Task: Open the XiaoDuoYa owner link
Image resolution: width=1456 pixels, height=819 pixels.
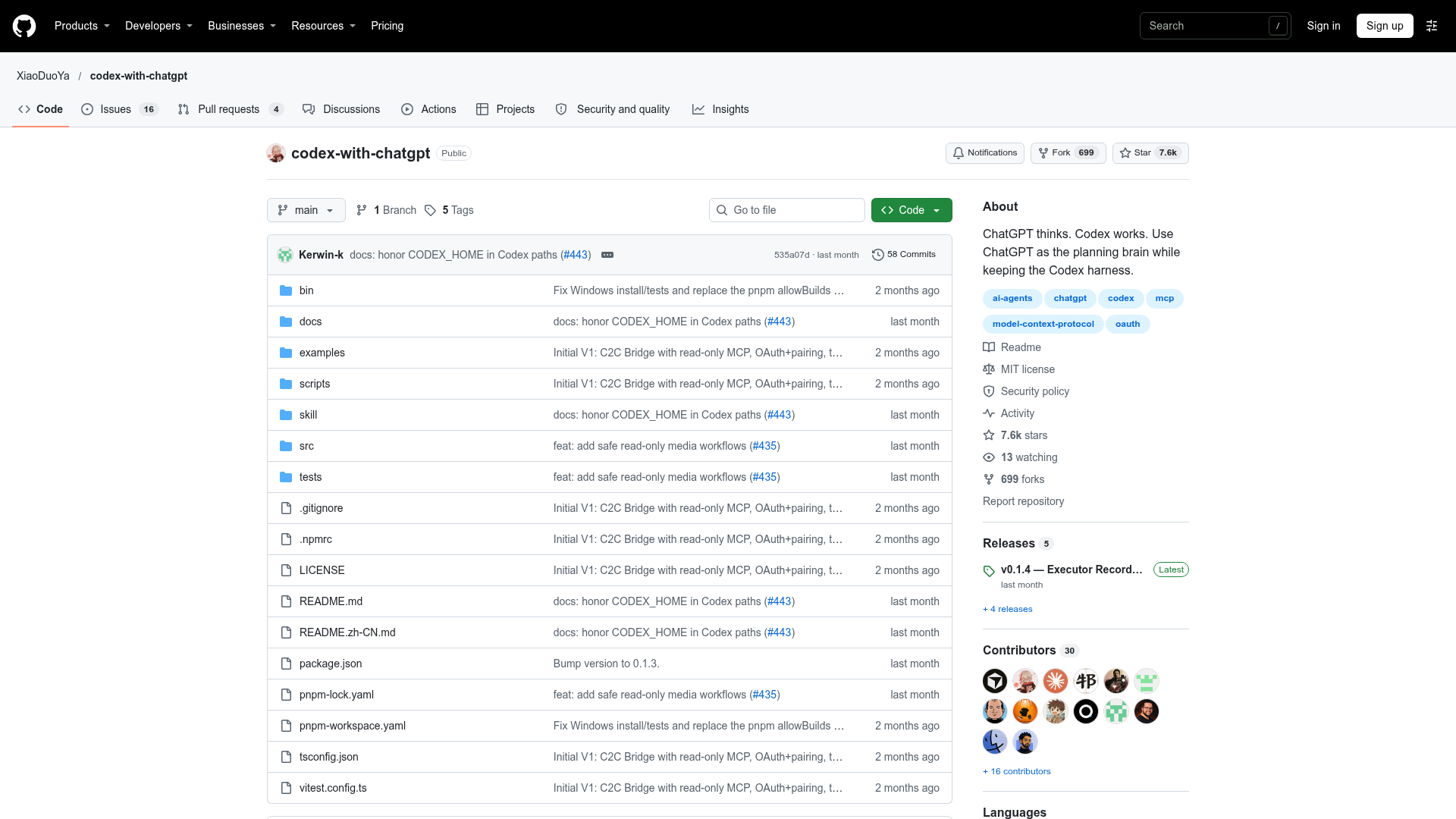Action: click(x=43, y=76)
